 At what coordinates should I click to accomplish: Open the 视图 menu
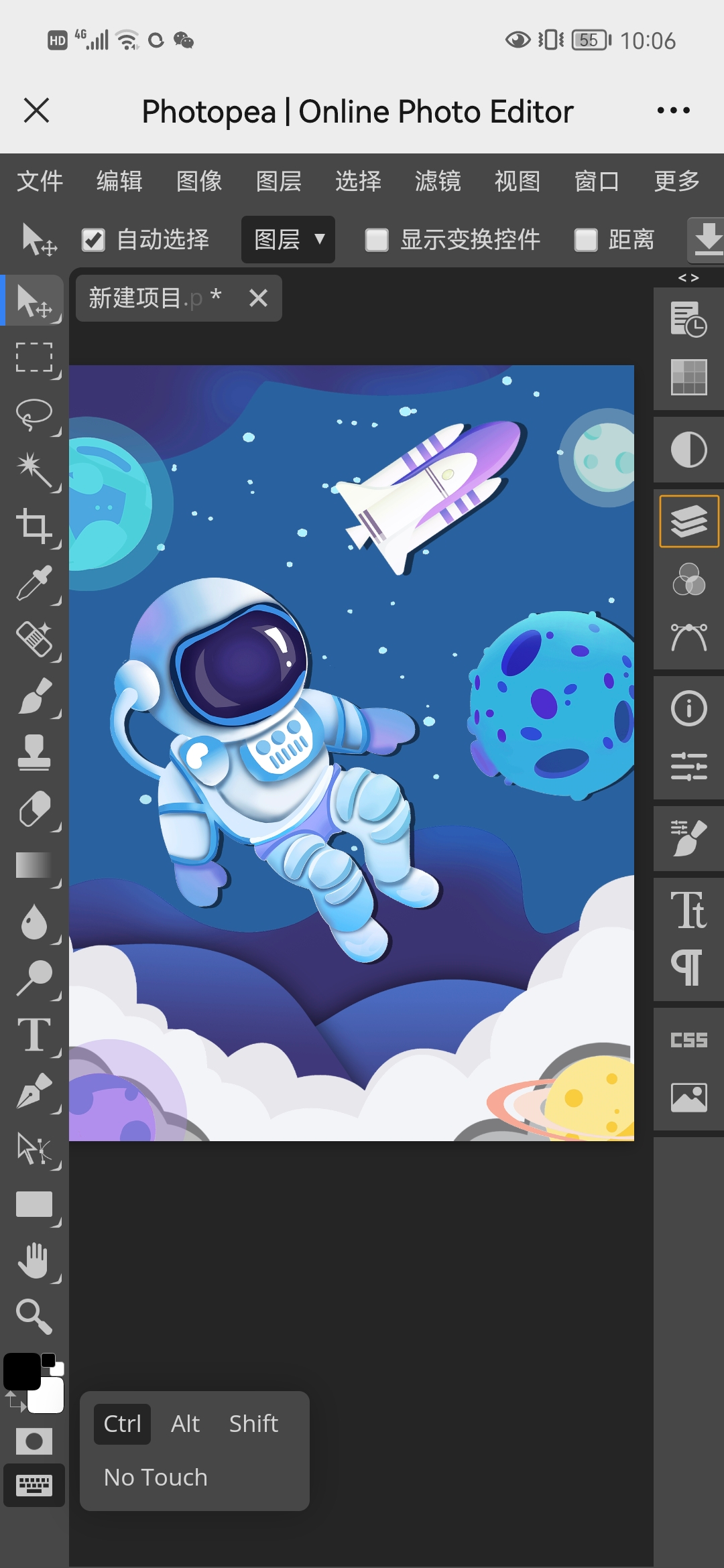tap(518, 181)
